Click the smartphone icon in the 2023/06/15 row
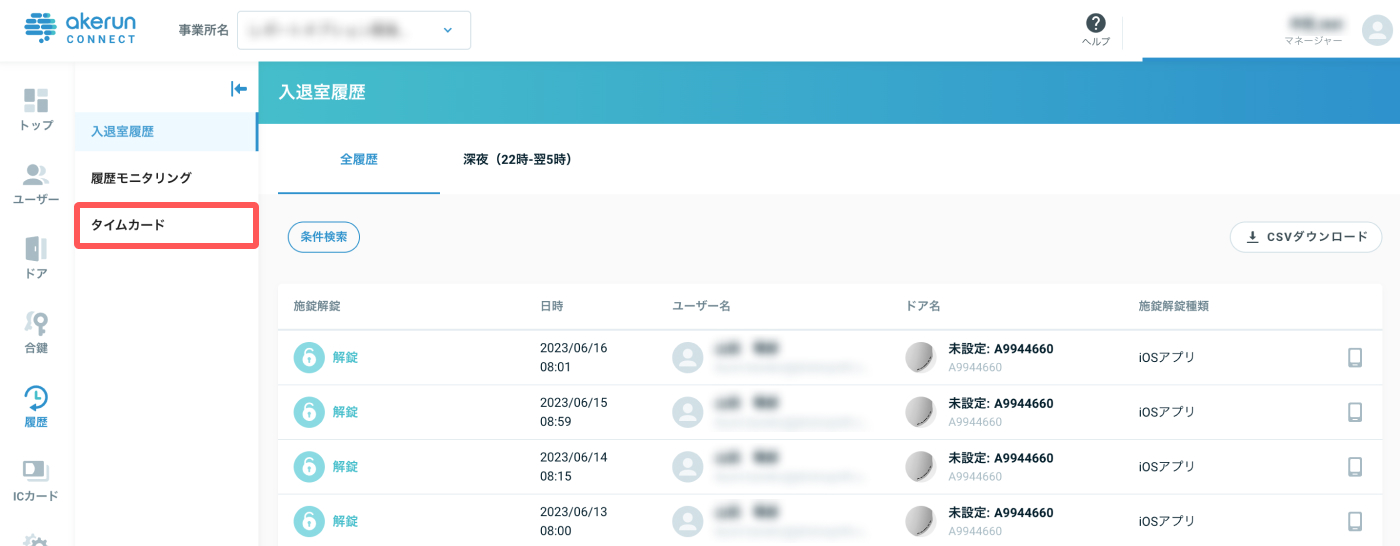Viewport: 1400px width, 546px height. point(1355,412)
